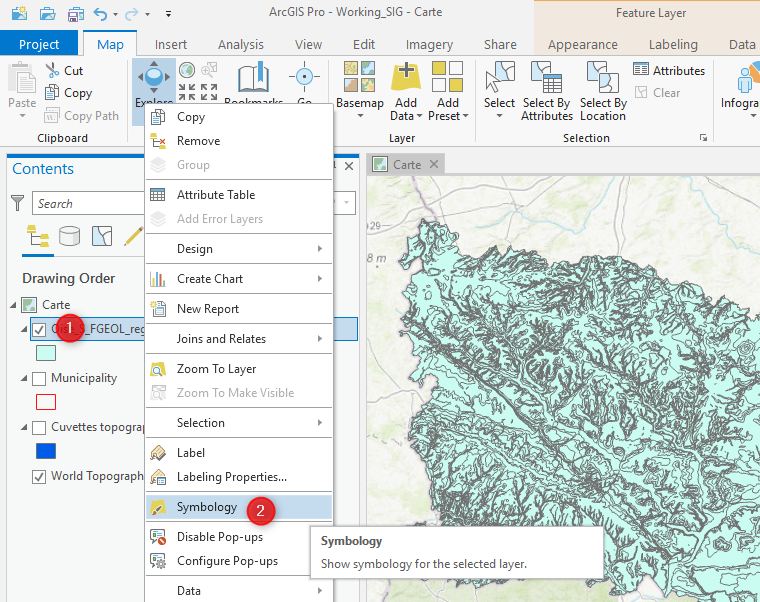Save project icon in quick access toolbar
This screenshot has height=602, width=760.
point(76,14)
